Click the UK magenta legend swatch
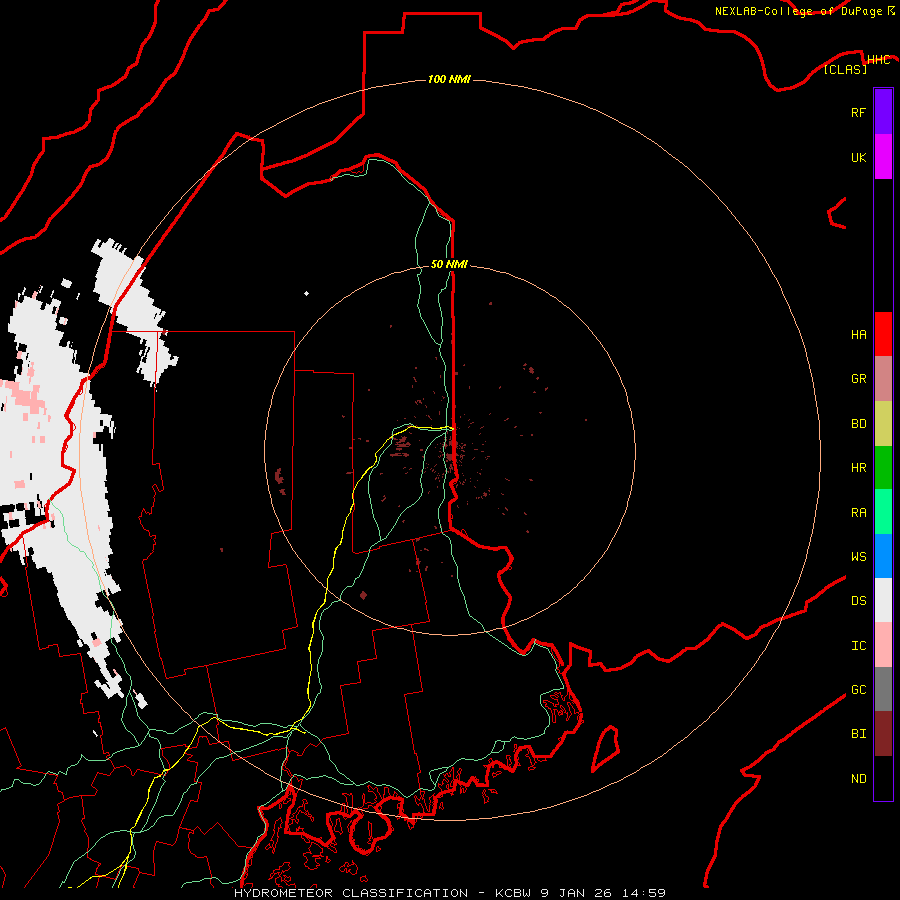 [x=883, y=157]
